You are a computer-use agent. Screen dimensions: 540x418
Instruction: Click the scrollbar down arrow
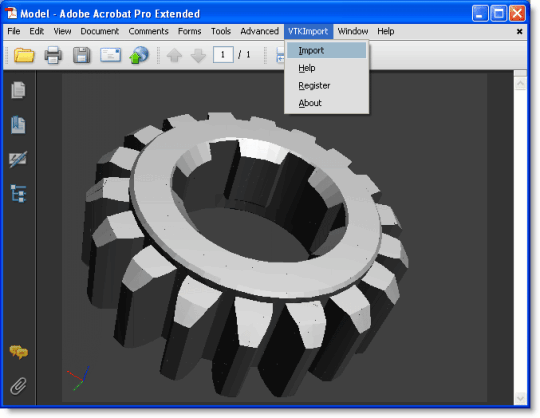(x=520, y=399)
